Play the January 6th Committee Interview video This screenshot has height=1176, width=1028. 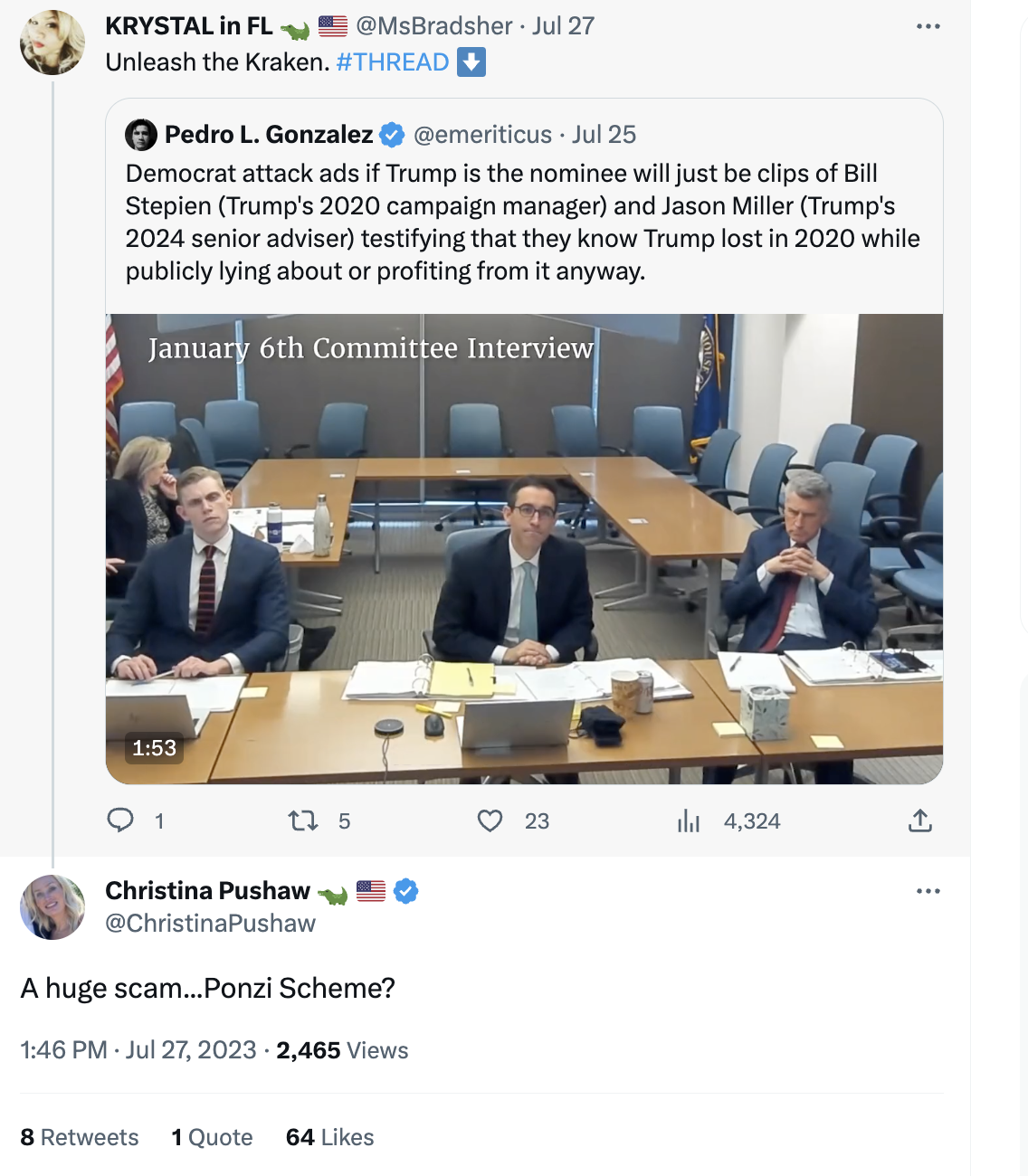click(x=524, y=548)
